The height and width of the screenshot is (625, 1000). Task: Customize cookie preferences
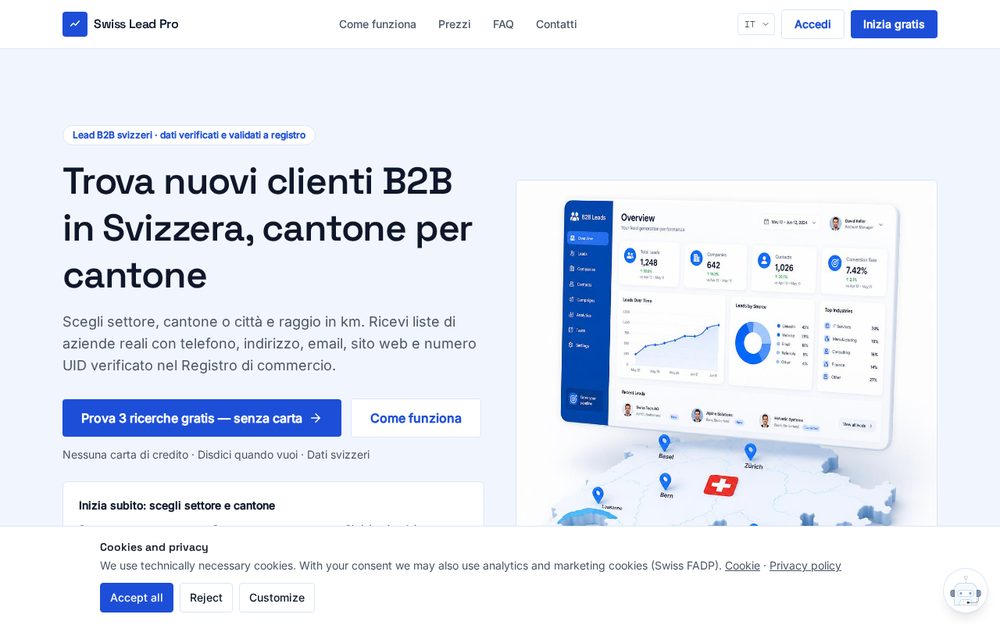pyautogui.click(x=277, y=598)
